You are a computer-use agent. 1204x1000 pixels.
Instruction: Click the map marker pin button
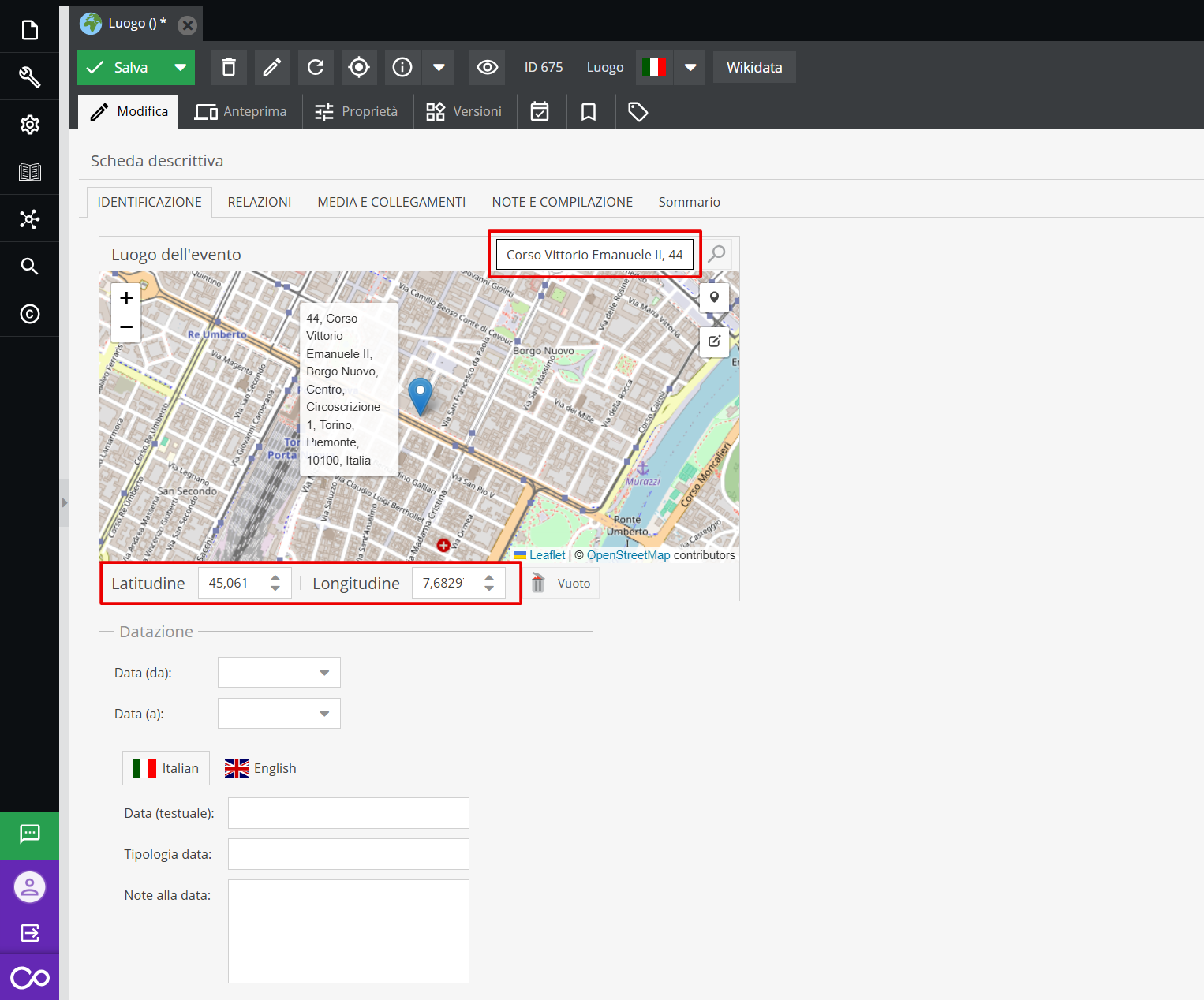(x=714, y=298)
